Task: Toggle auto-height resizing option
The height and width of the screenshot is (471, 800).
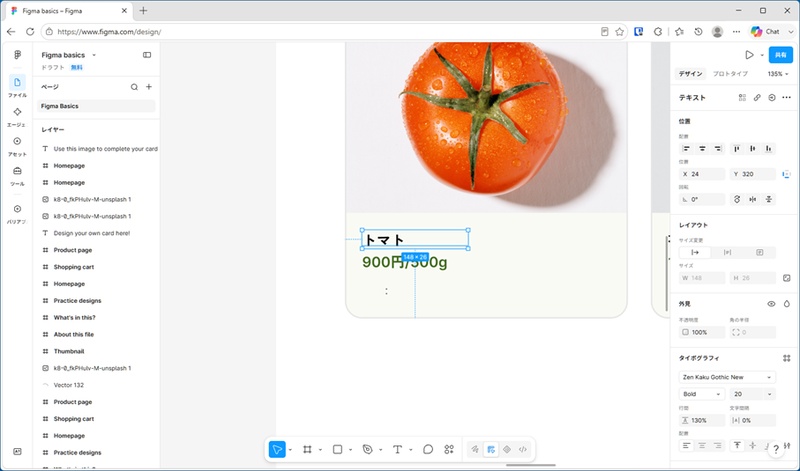Action: click(x=728, y=253)
